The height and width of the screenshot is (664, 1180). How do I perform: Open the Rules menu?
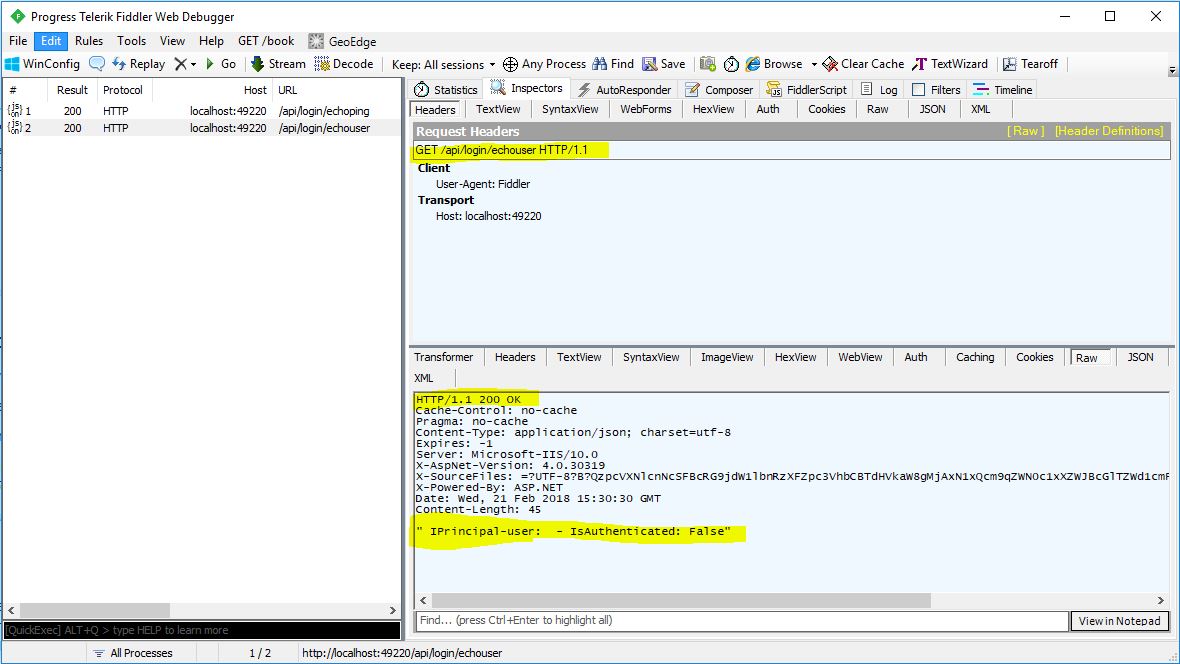pyautogui.click(x=89, y=41)
